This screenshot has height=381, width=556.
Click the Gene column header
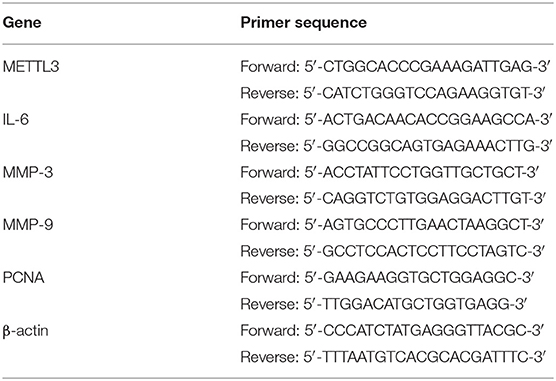(22, 23)
